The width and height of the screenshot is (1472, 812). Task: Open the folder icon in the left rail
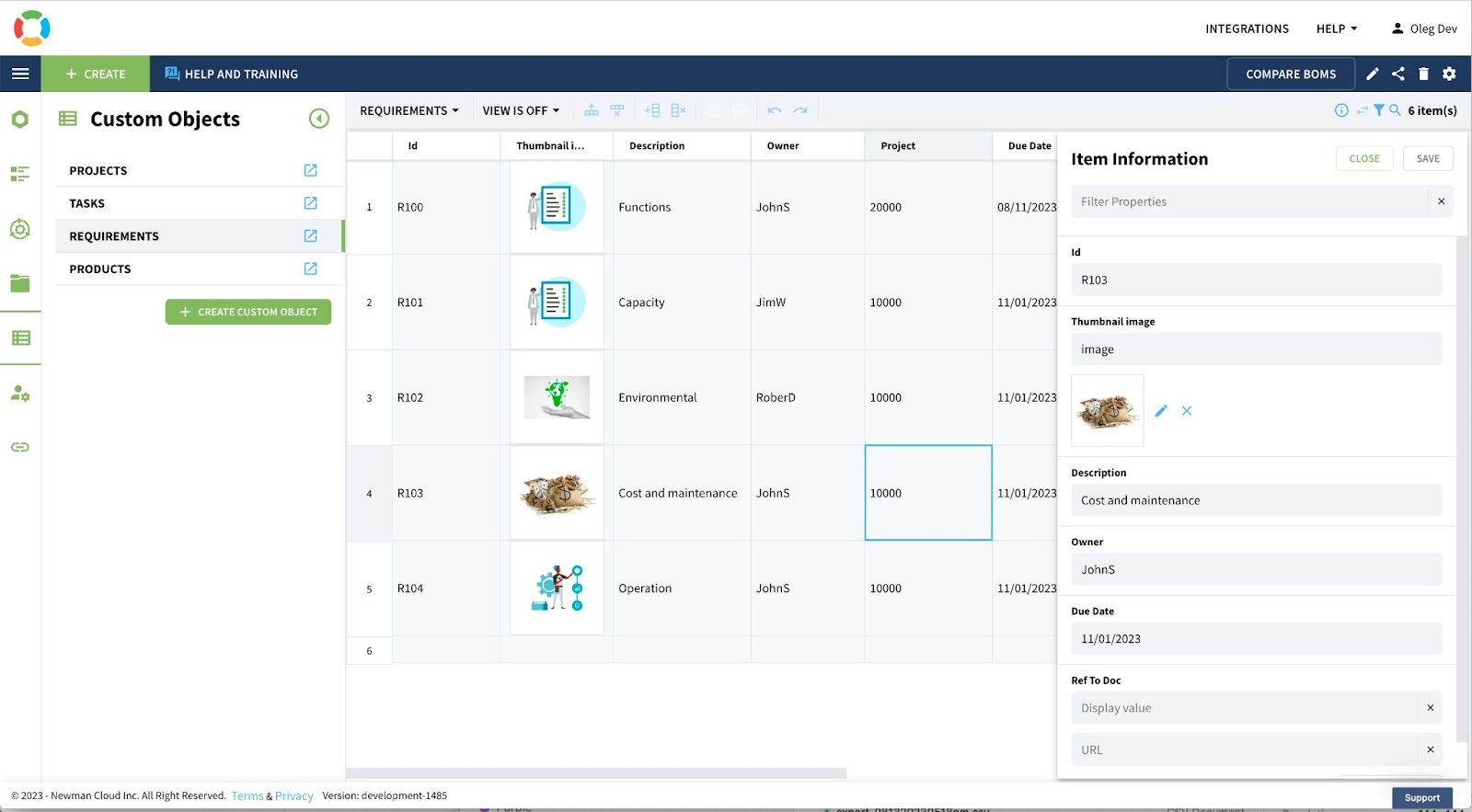pyautogui.click(x=20, y=283)
